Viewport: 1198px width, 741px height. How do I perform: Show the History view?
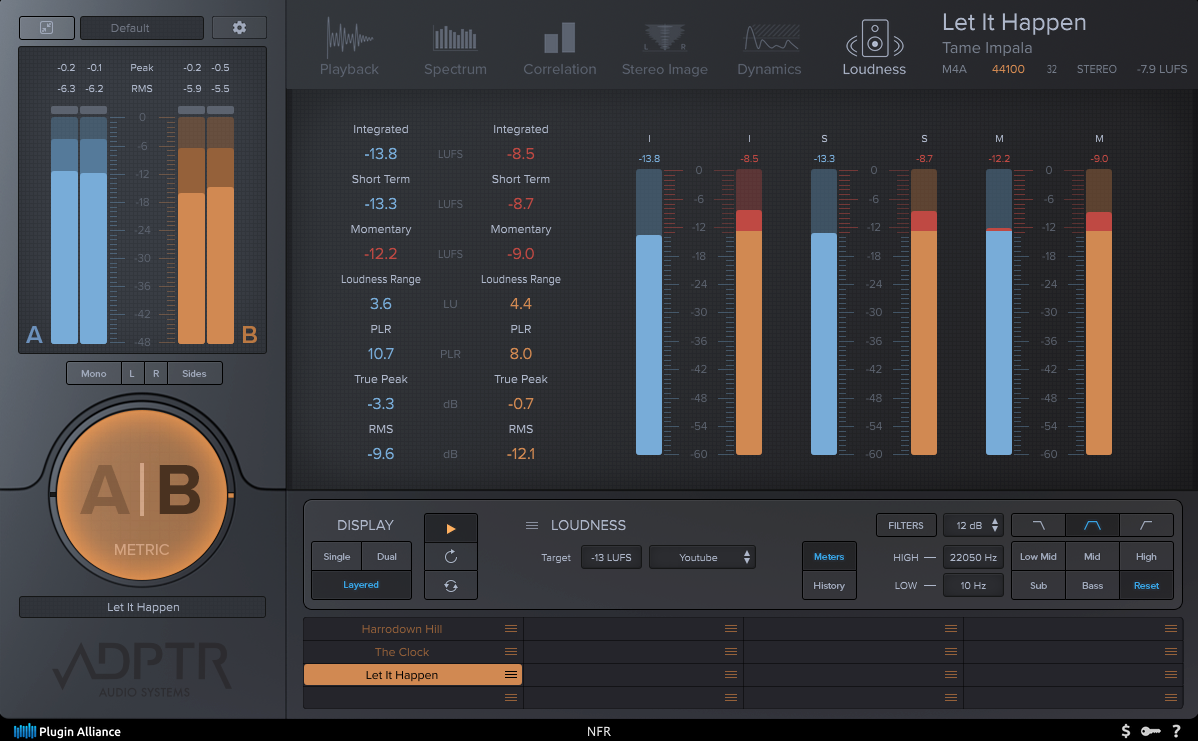[x=829, y=585]
